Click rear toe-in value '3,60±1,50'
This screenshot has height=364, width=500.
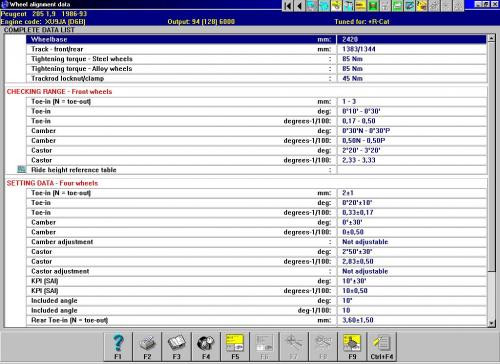pos(358,320)
